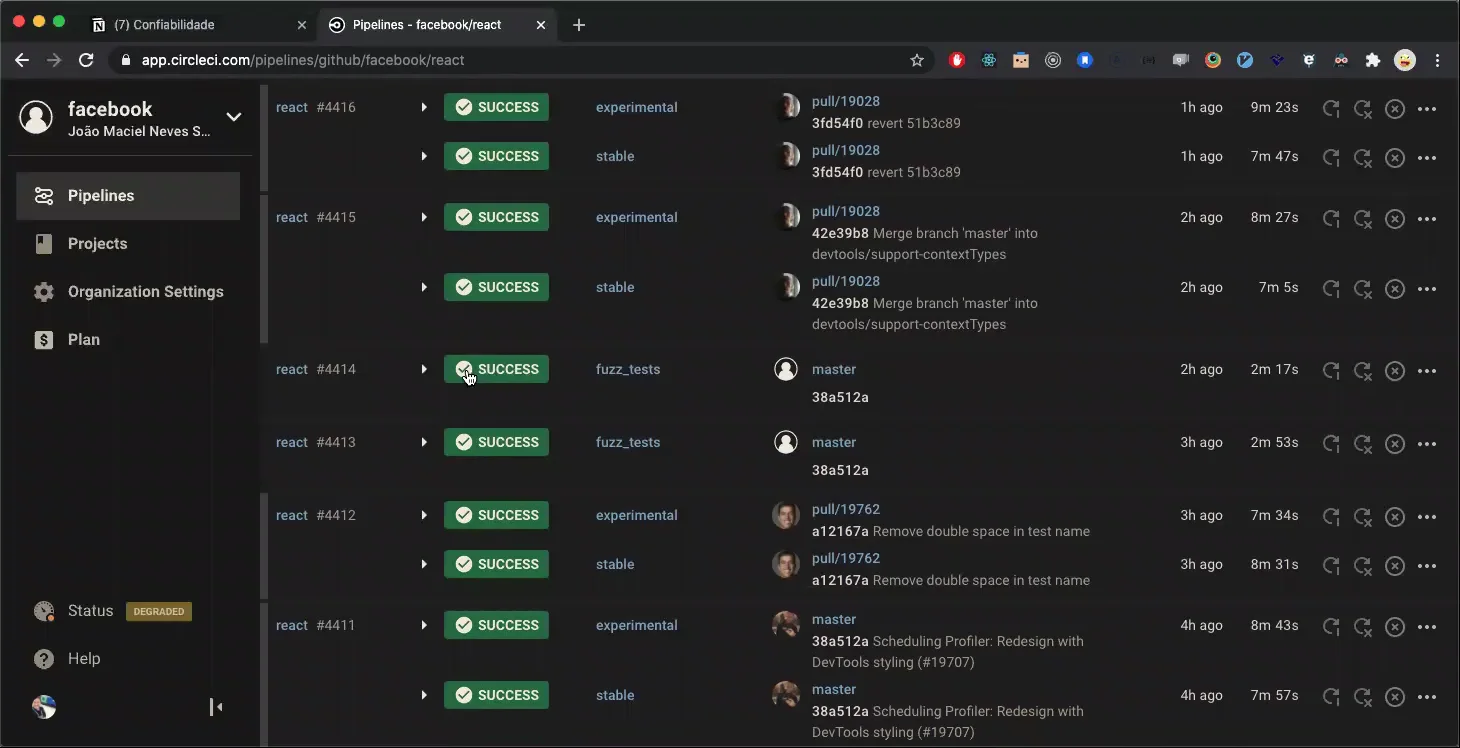
Task: Expand the #4416 experimental workflow row
Action: click(424, 107)
